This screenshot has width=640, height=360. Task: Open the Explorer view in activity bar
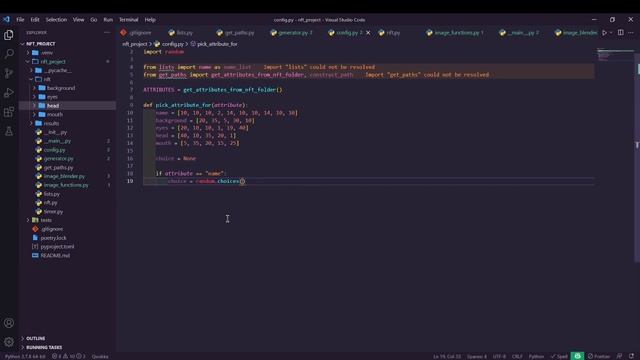[9, 35]
